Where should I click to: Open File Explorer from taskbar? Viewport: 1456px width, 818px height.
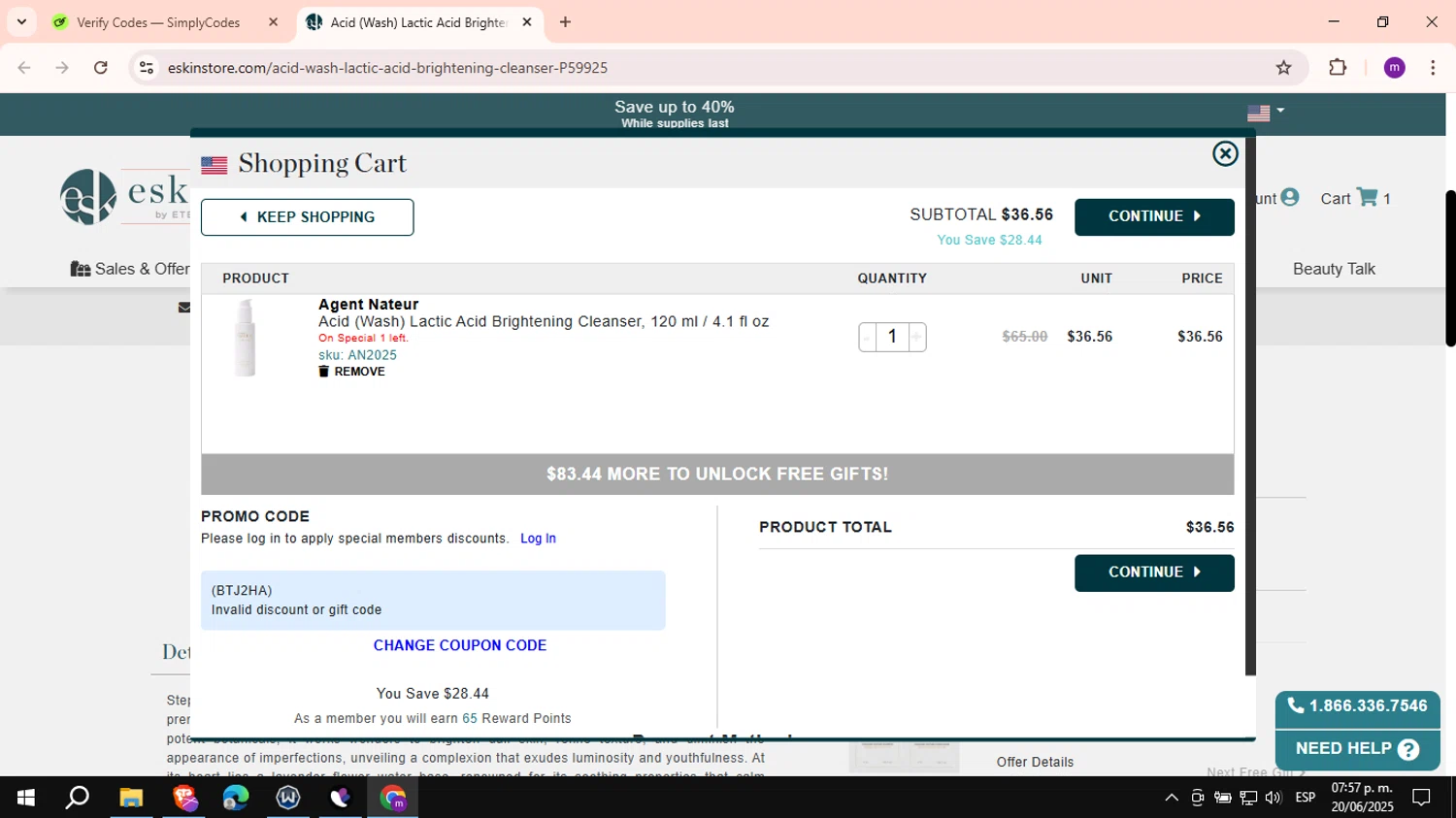click(131, 798)
